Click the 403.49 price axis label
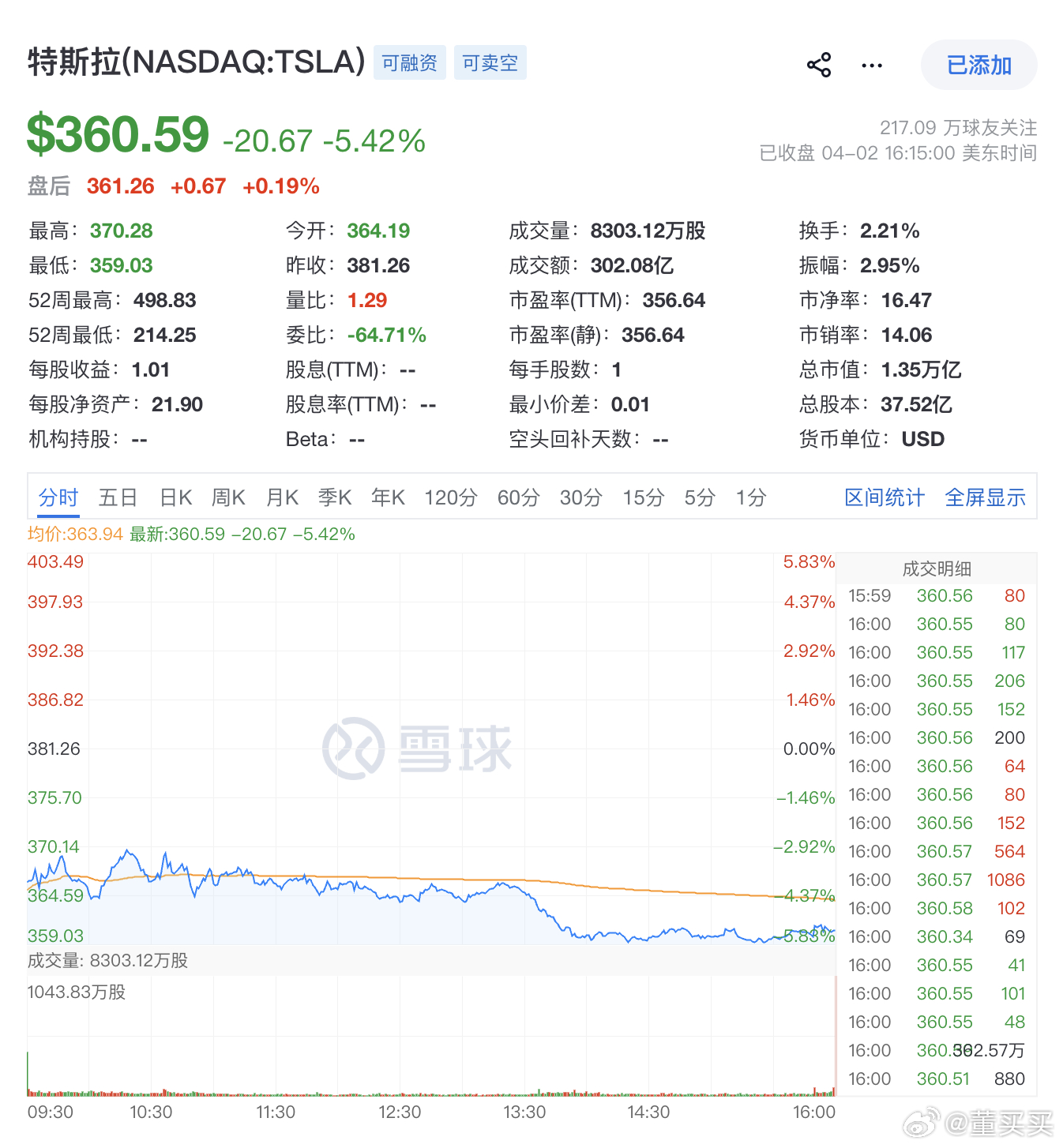 click(x=55, y=562)
